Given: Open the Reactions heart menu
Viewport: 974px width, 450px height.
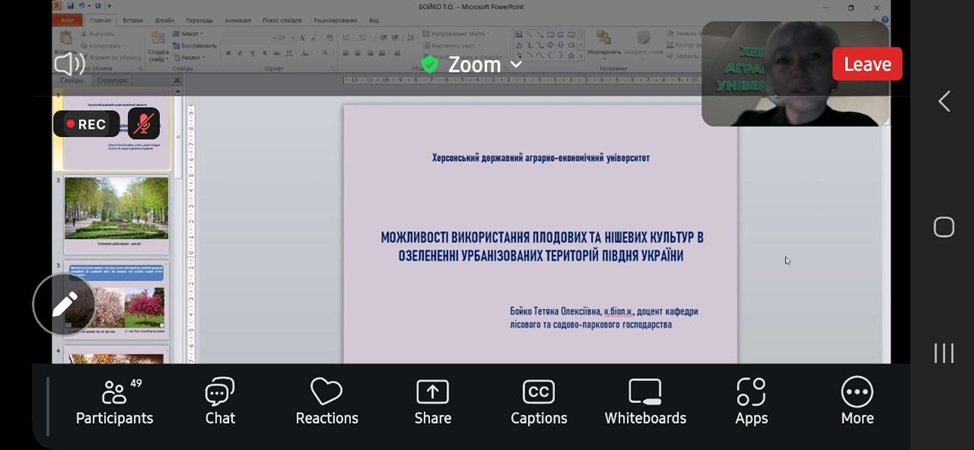Looking at the screenshot, I should 327,402.
